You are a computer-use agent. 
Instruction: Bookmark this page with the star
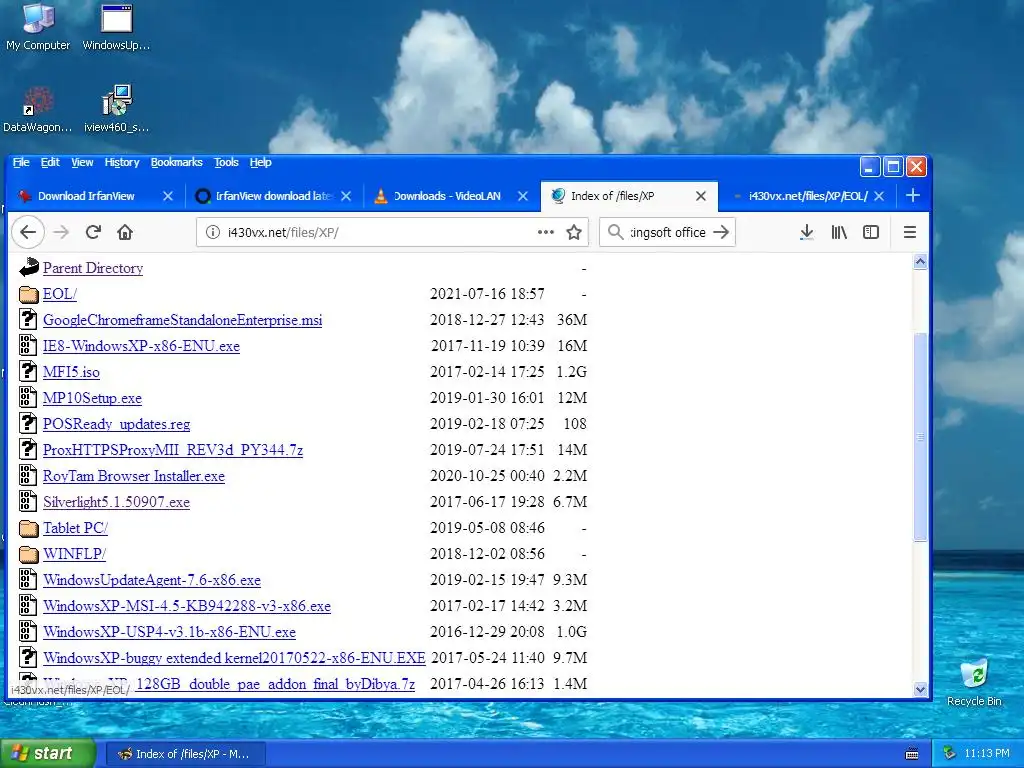(x=574, y=232)
